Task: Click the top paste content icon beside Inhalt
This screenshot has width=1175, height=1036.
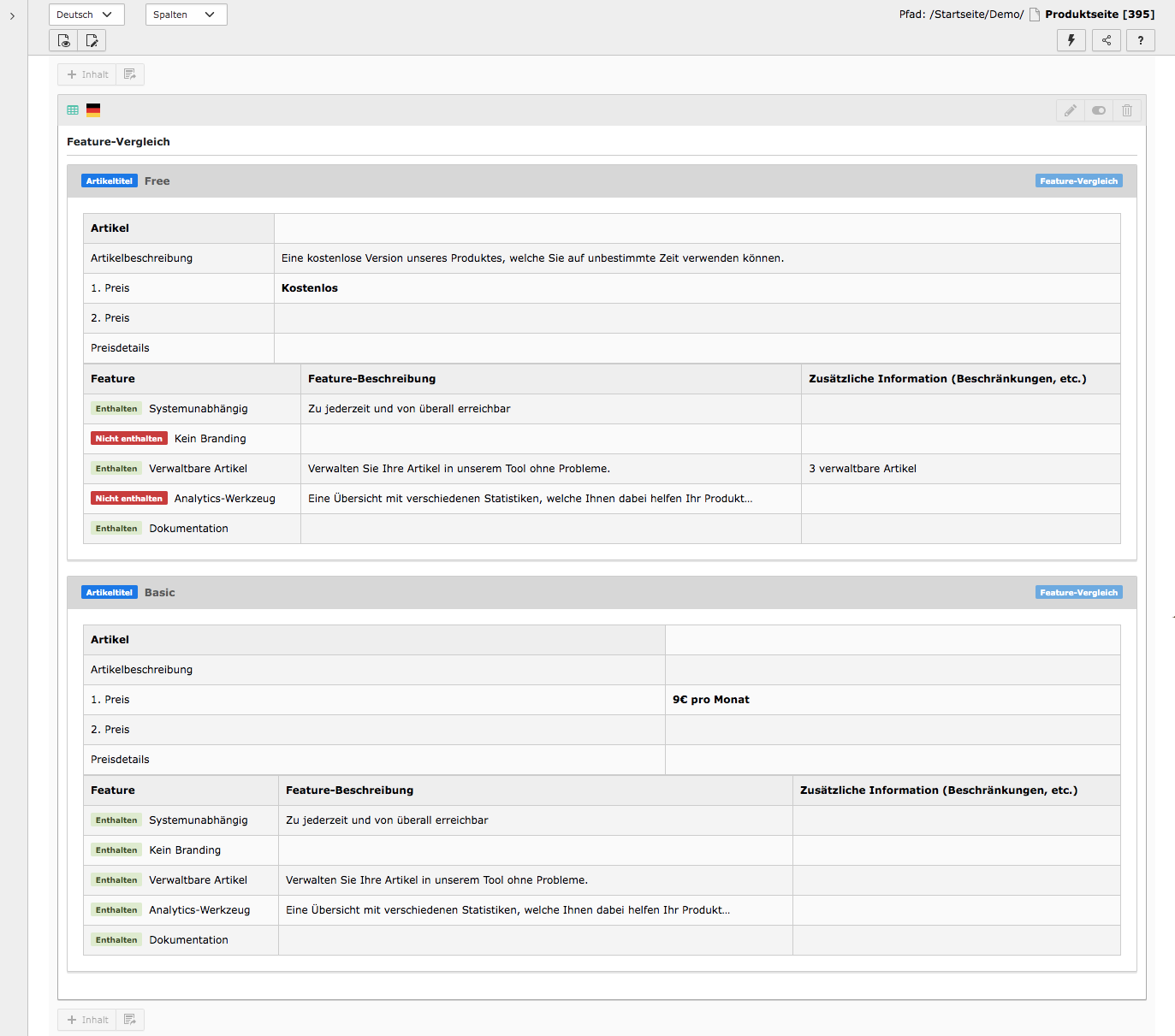Action: coord(130,74)
